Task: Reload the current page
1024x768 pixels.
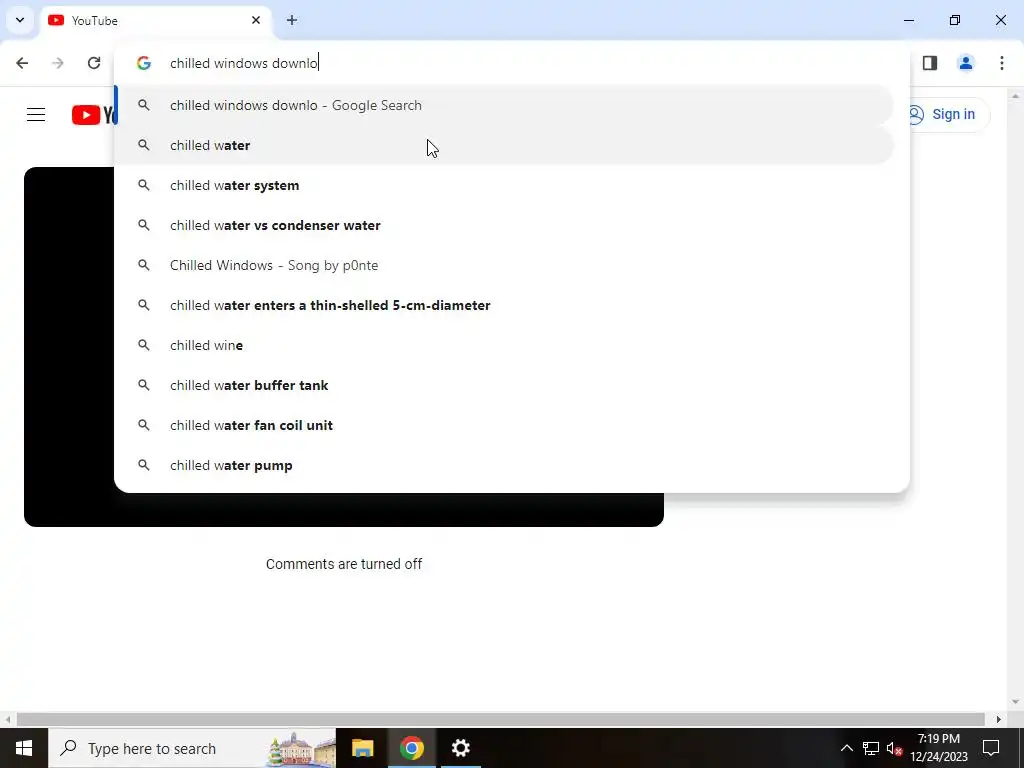Action: [x=94, y=63]
